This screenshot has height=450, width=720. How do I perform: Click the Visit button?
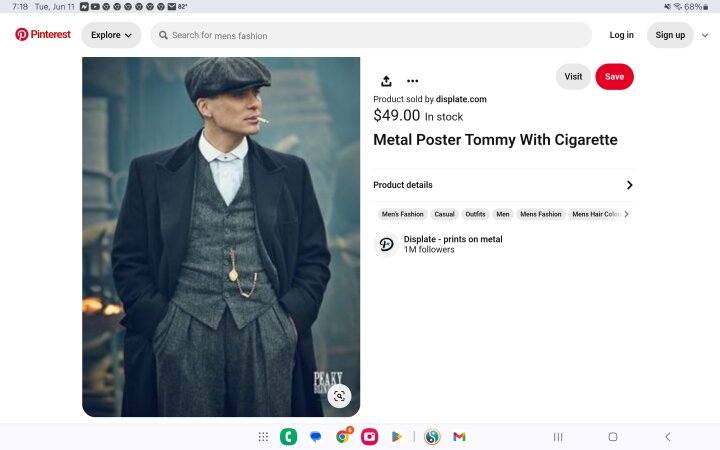coord(573,77)
